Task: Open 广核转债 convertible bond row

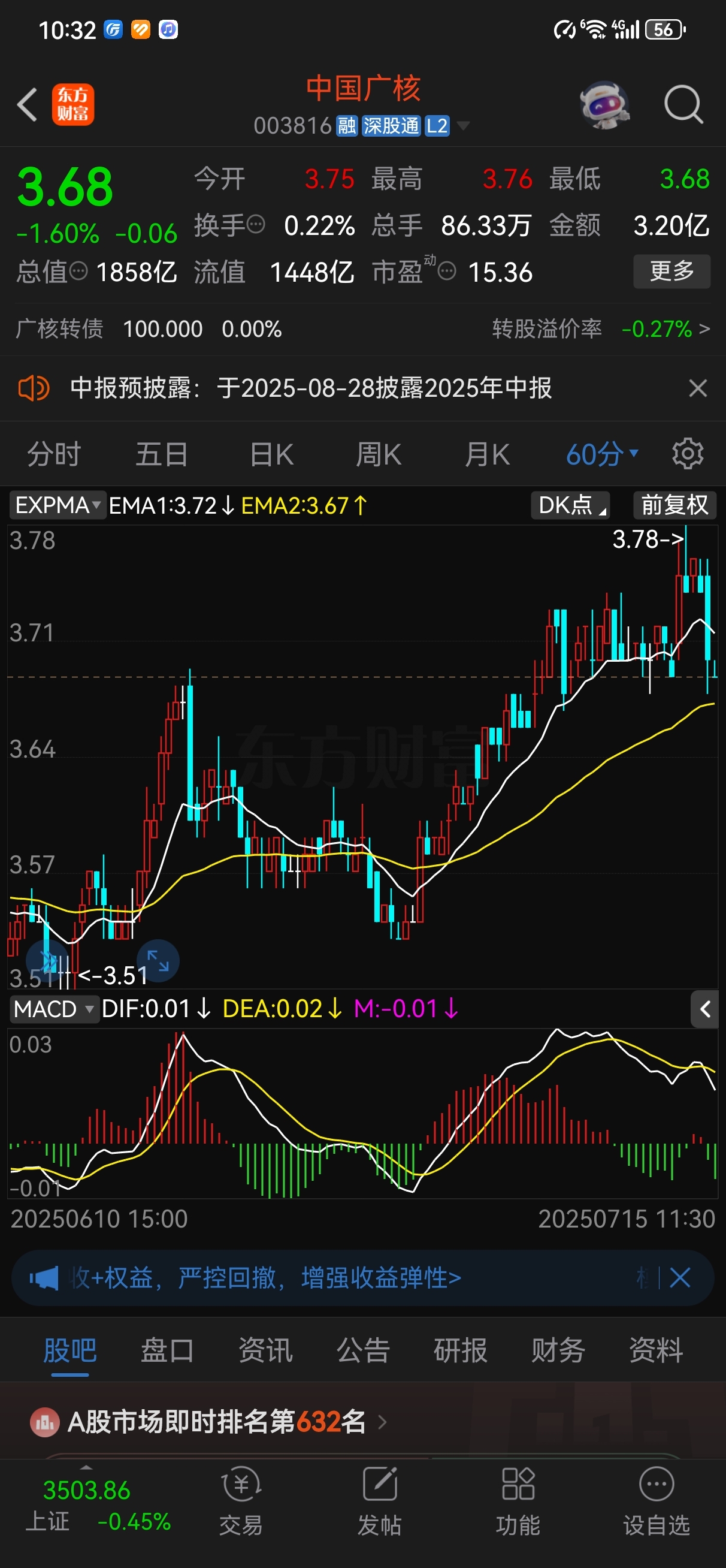Action: [149, 329]
